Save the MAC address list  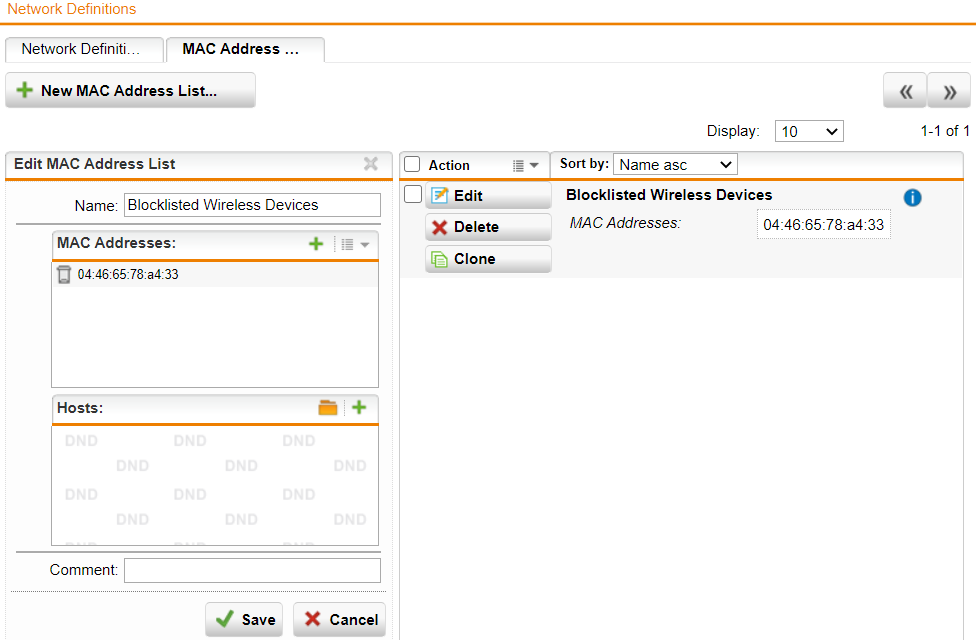click(x=244, y=619)
